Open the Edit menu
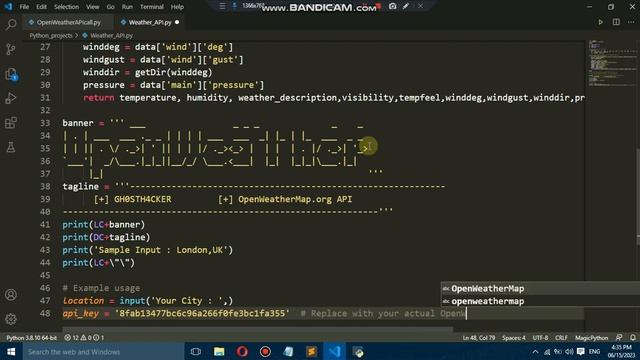Screen dimensions: 640x360 pyautogui.click(x=41, y=7)
